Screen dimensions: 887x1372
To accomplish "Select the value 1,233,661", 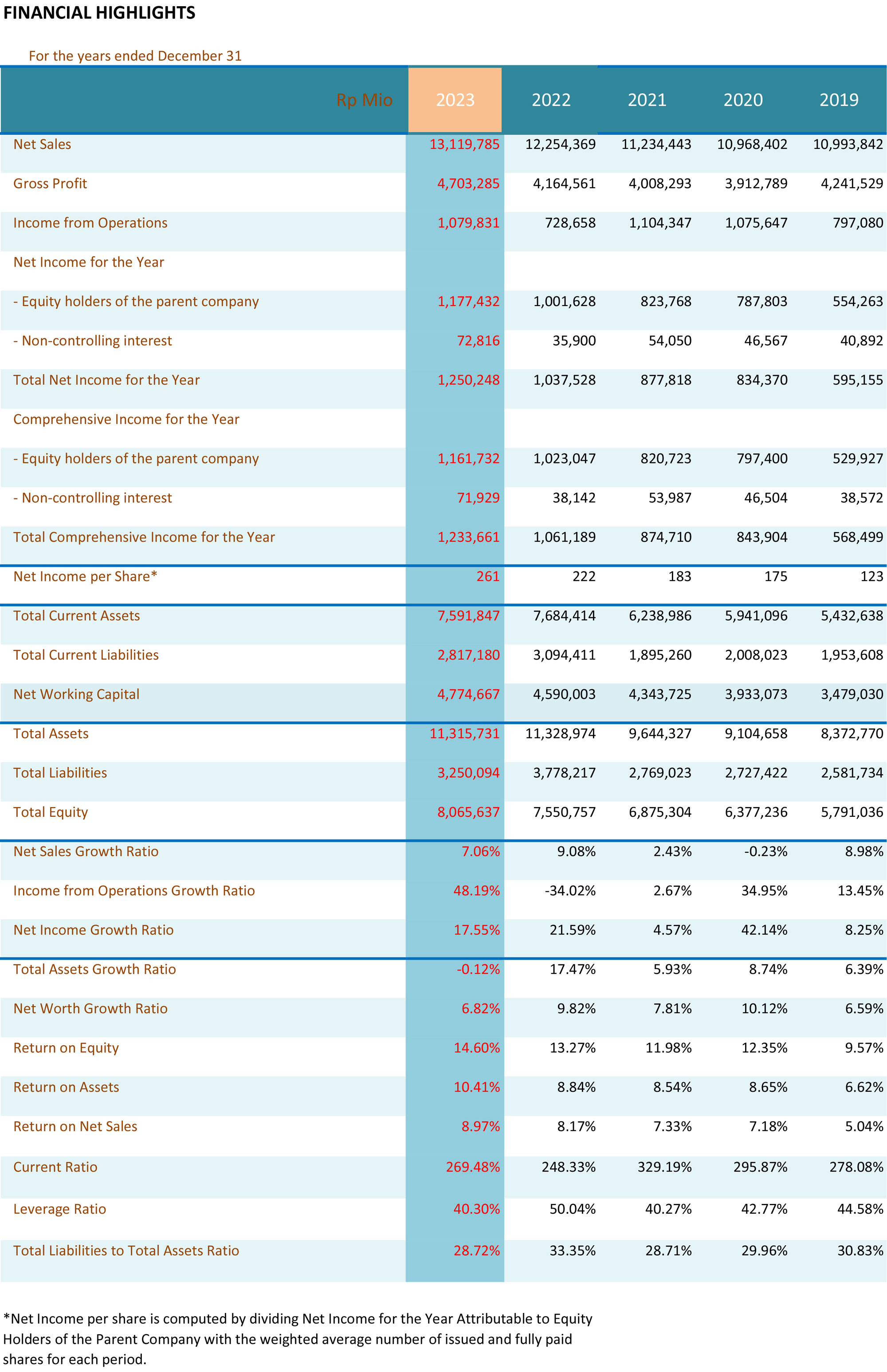I will [x=468, y=537].
